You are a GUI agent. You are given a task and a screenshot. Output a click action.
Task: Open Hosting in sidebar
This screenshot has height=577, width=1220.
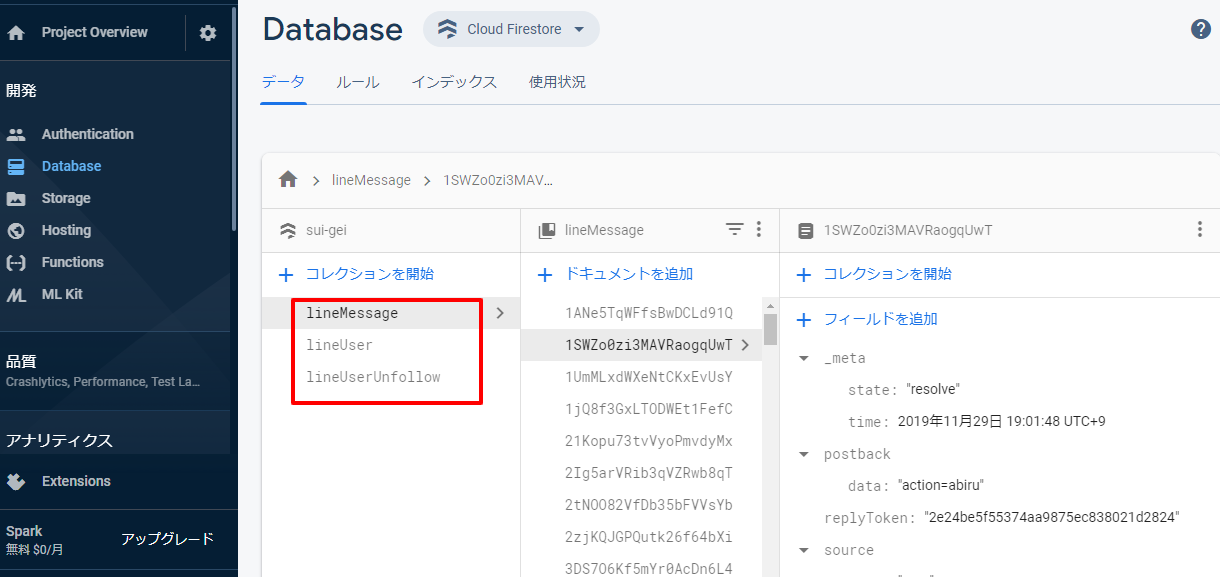click(x=66, y=230)
